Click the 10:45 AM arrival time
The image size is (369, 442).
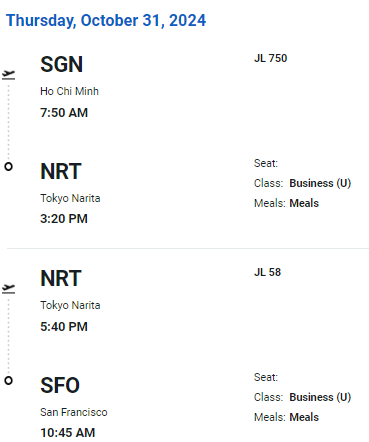[x=68, y=433]
